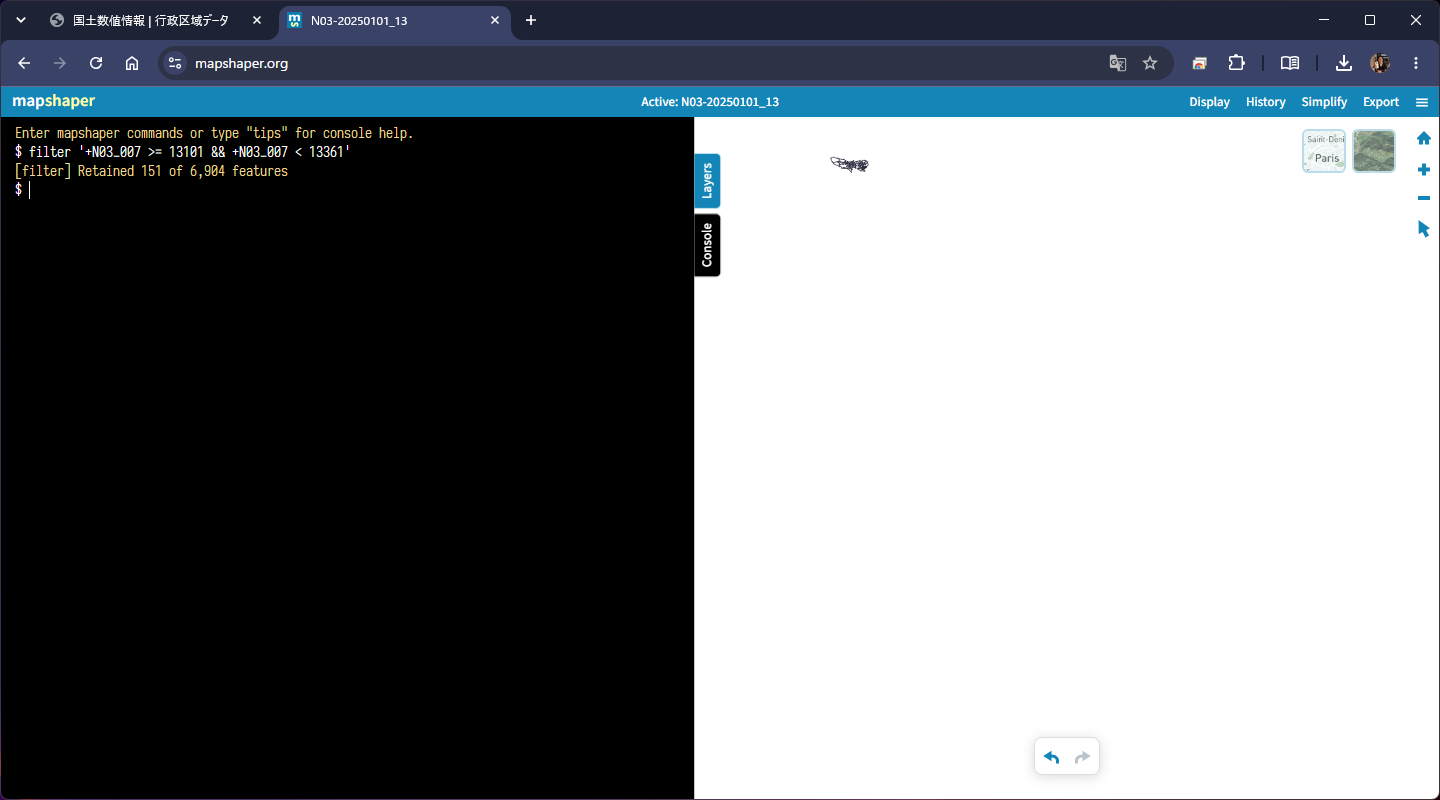The image size is (1440, 800).
Task: Go back in browser history
Action: (x=24, y=63)
